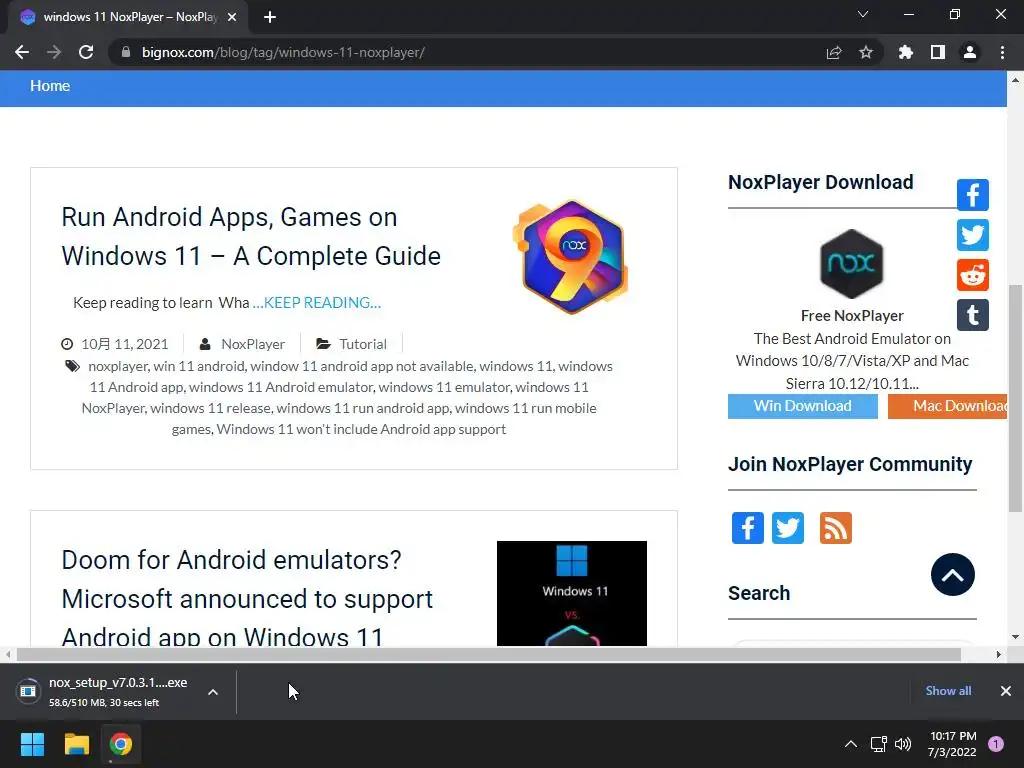Share this page icon in address bar
This screenshot has width=1024, height=768.
tap(834, 52)
